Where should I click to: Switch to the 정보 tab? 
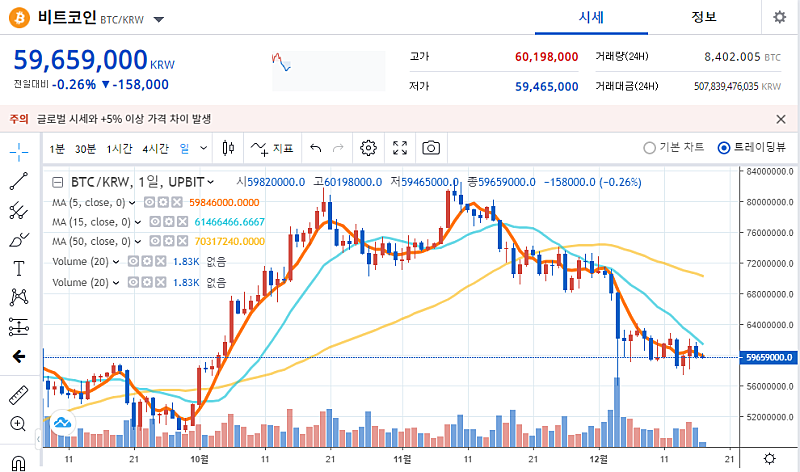[704, 17]
